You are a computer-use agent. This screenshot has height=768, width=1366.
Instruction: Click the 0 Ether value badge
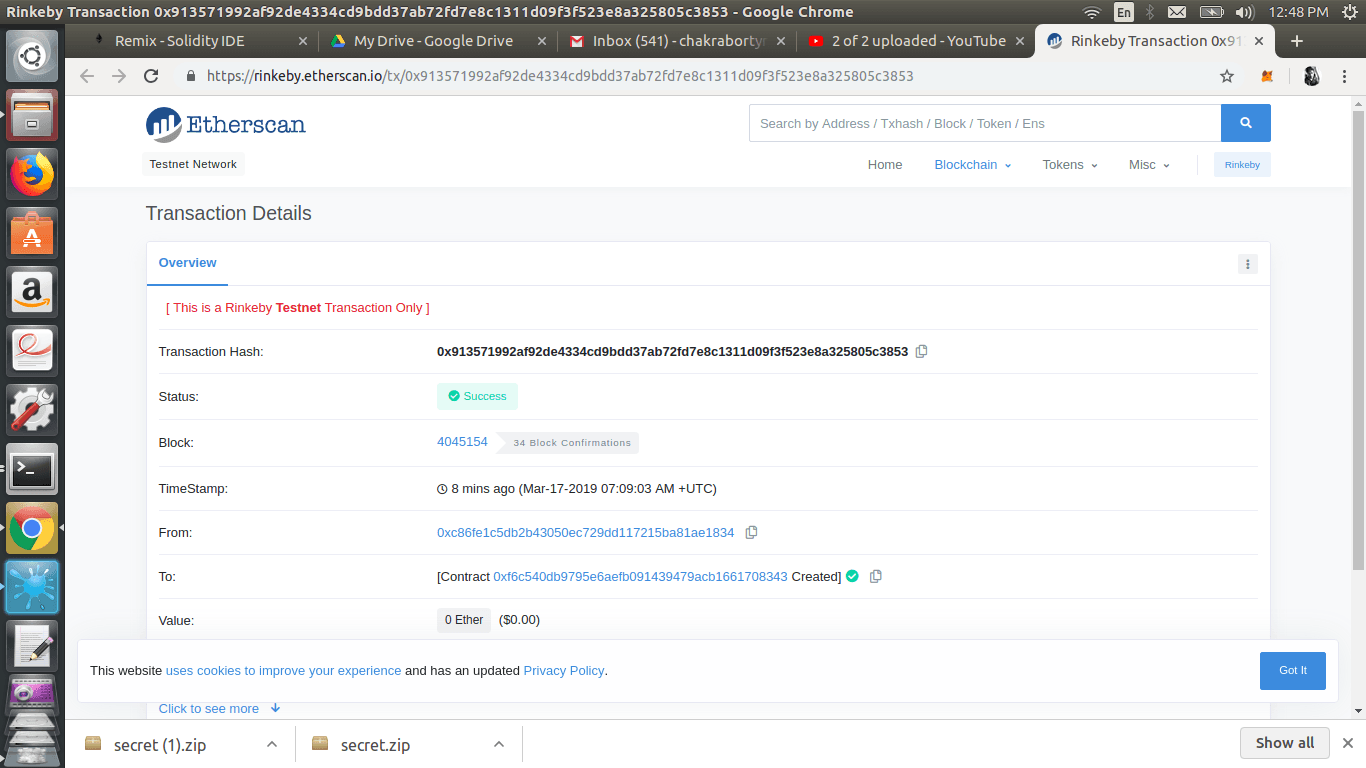click(464, 620)
